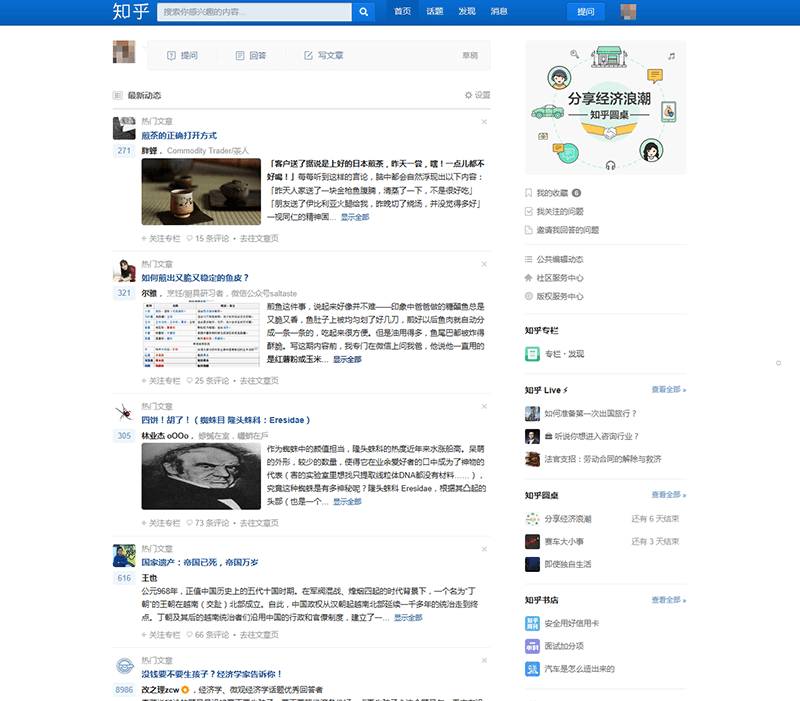800x701 pixels.
Task: Expand 显示全部 for the 煎茶 article
Action: coord(355,217)
